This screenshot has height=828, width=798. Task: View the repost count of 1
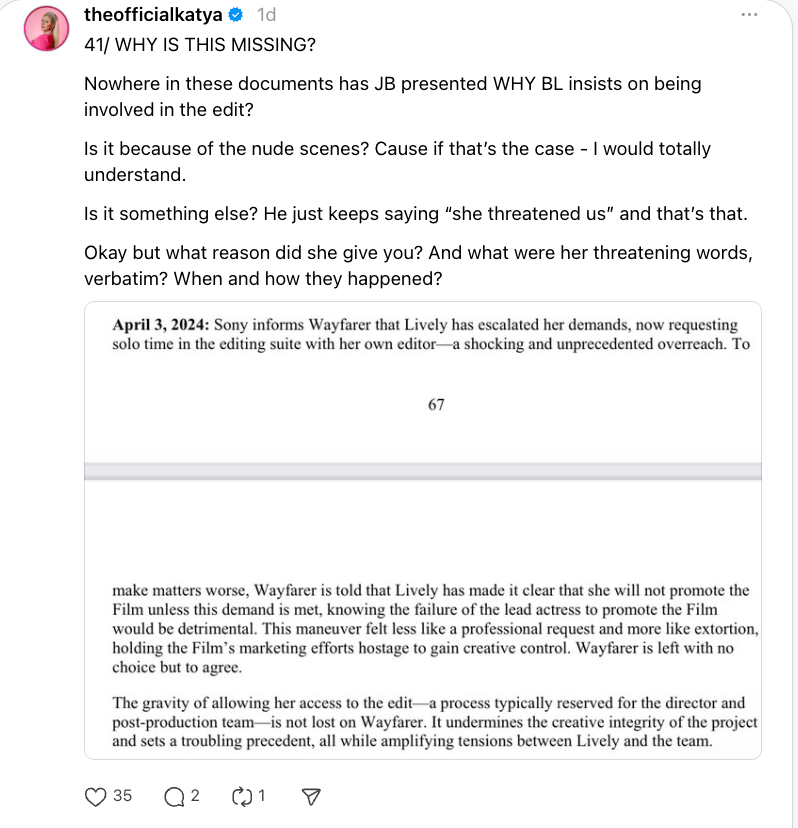click(x=261, y=796)
